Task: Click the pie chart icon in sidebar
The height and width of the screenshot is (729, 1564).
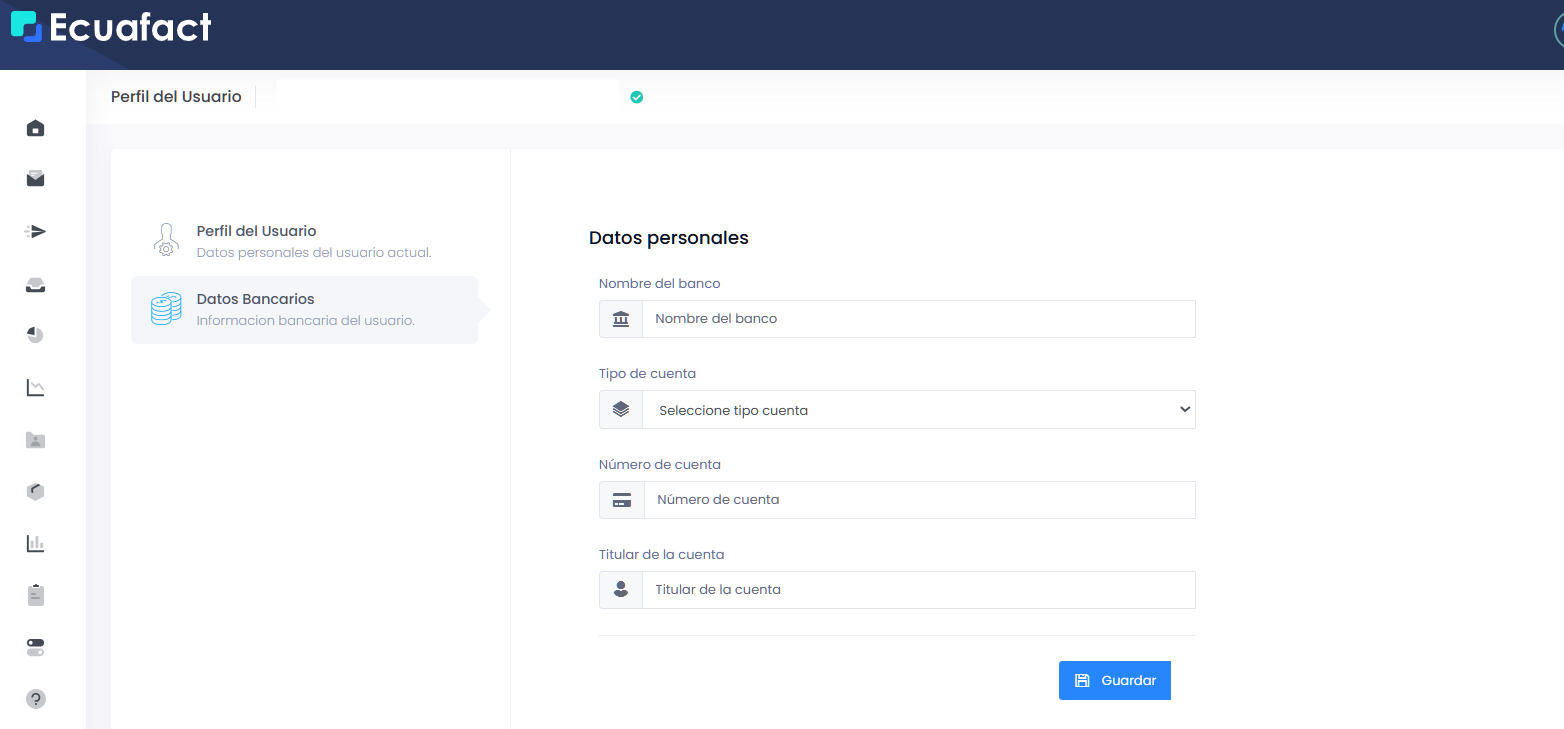Action: click(36, 335)
